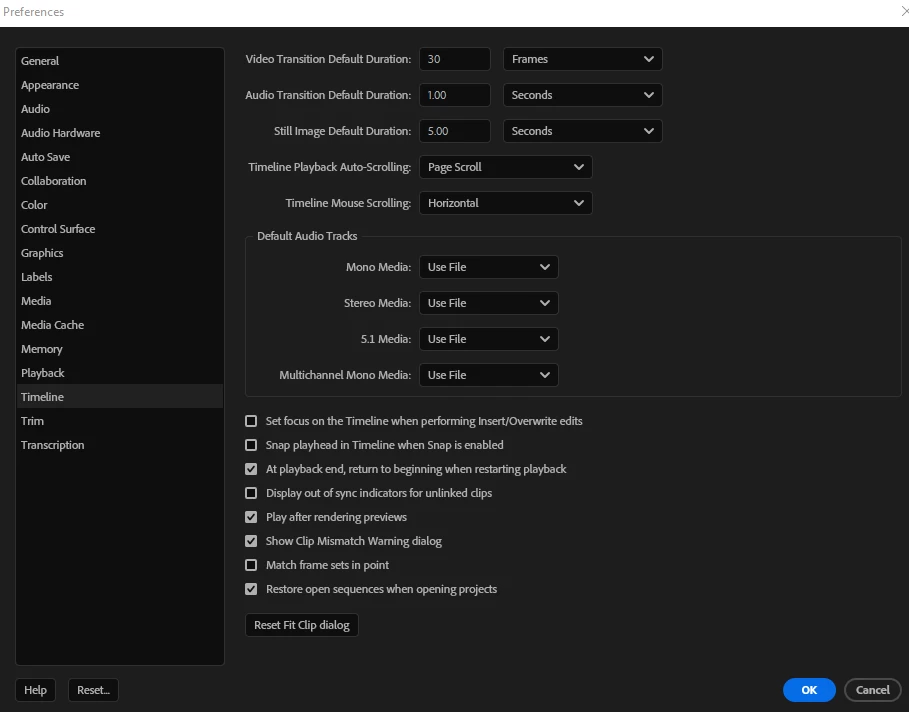Select Labels in the preferences list
The width and height of the screenshot is (909, 712).
click(119, 277)
